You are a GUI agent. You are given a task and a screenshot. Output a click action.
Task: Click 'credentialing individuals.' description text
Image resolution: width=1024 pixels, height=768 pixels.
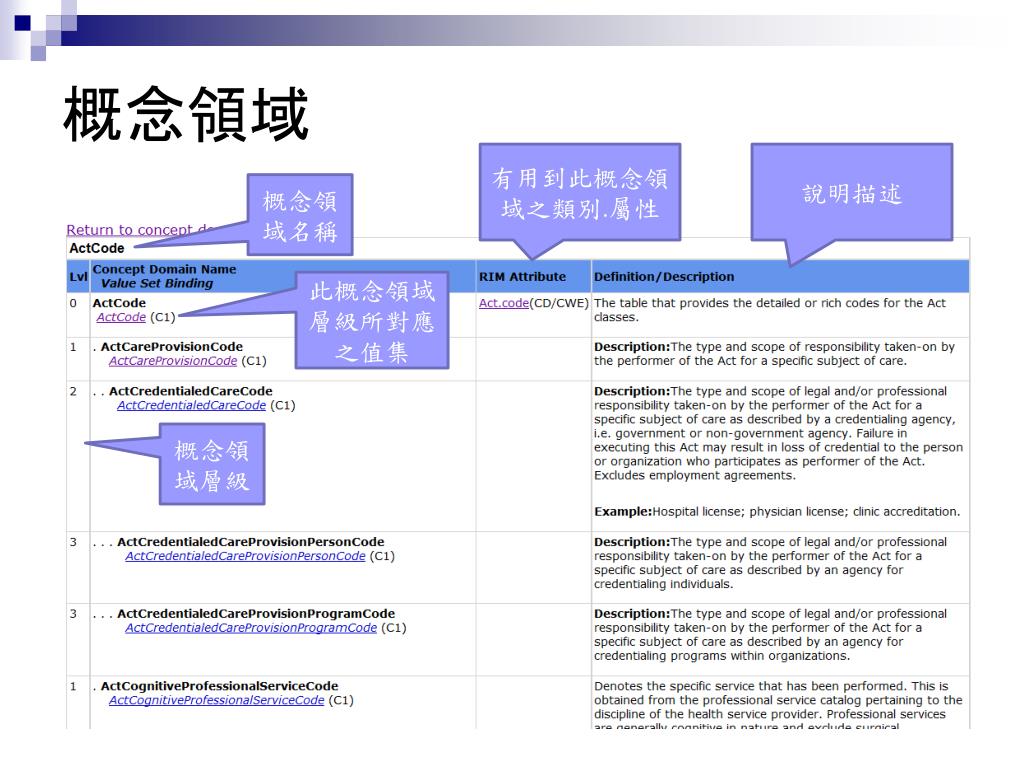click(x=664, y=584)
